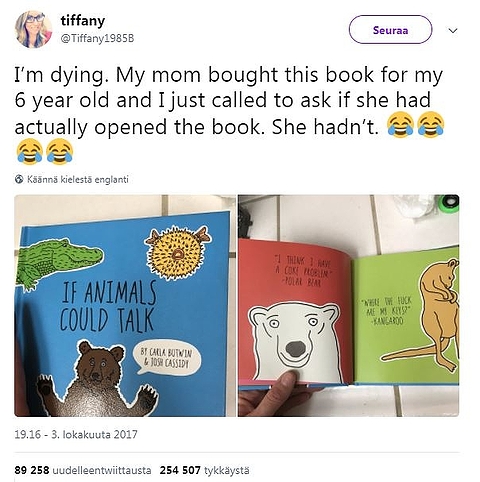Click tiffany's profile avatar photo
The height and width of the screenshot is (482, 480).
coord(34,30)
